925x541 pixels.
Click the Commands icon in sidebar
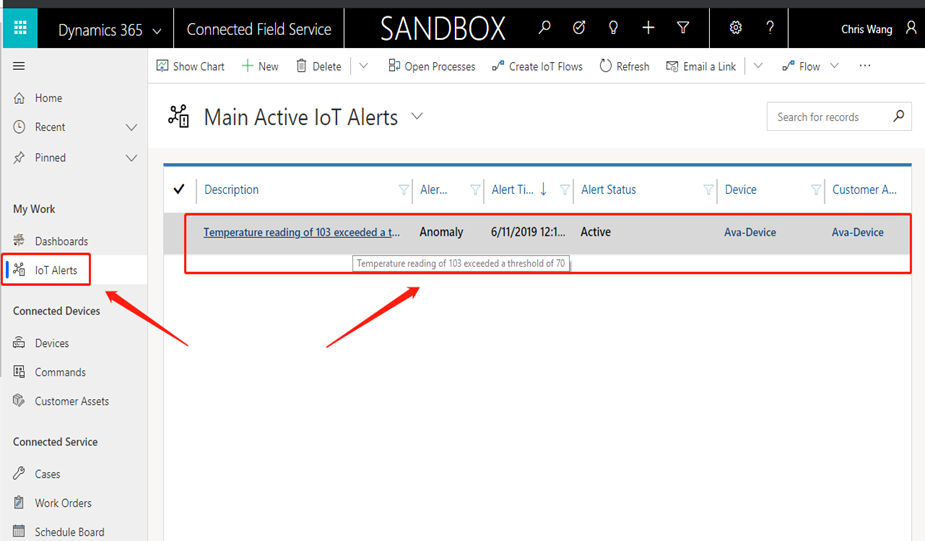coord(19,372)
